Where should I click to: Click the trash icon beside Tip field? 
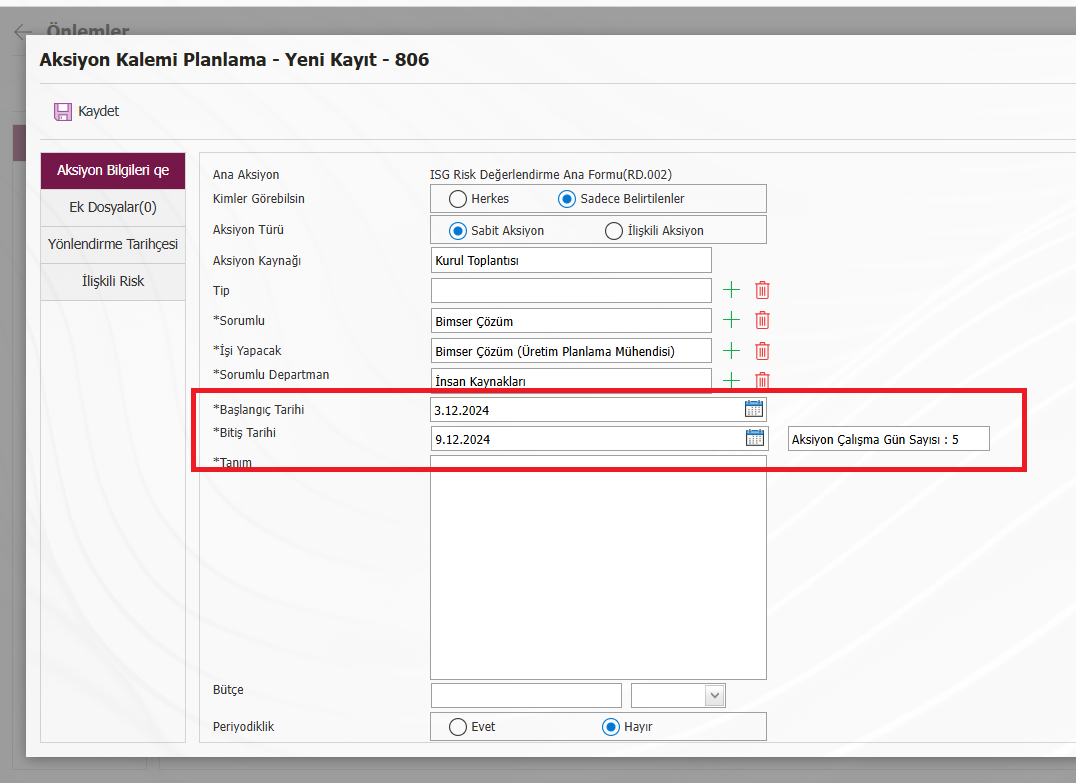point(762,290)
